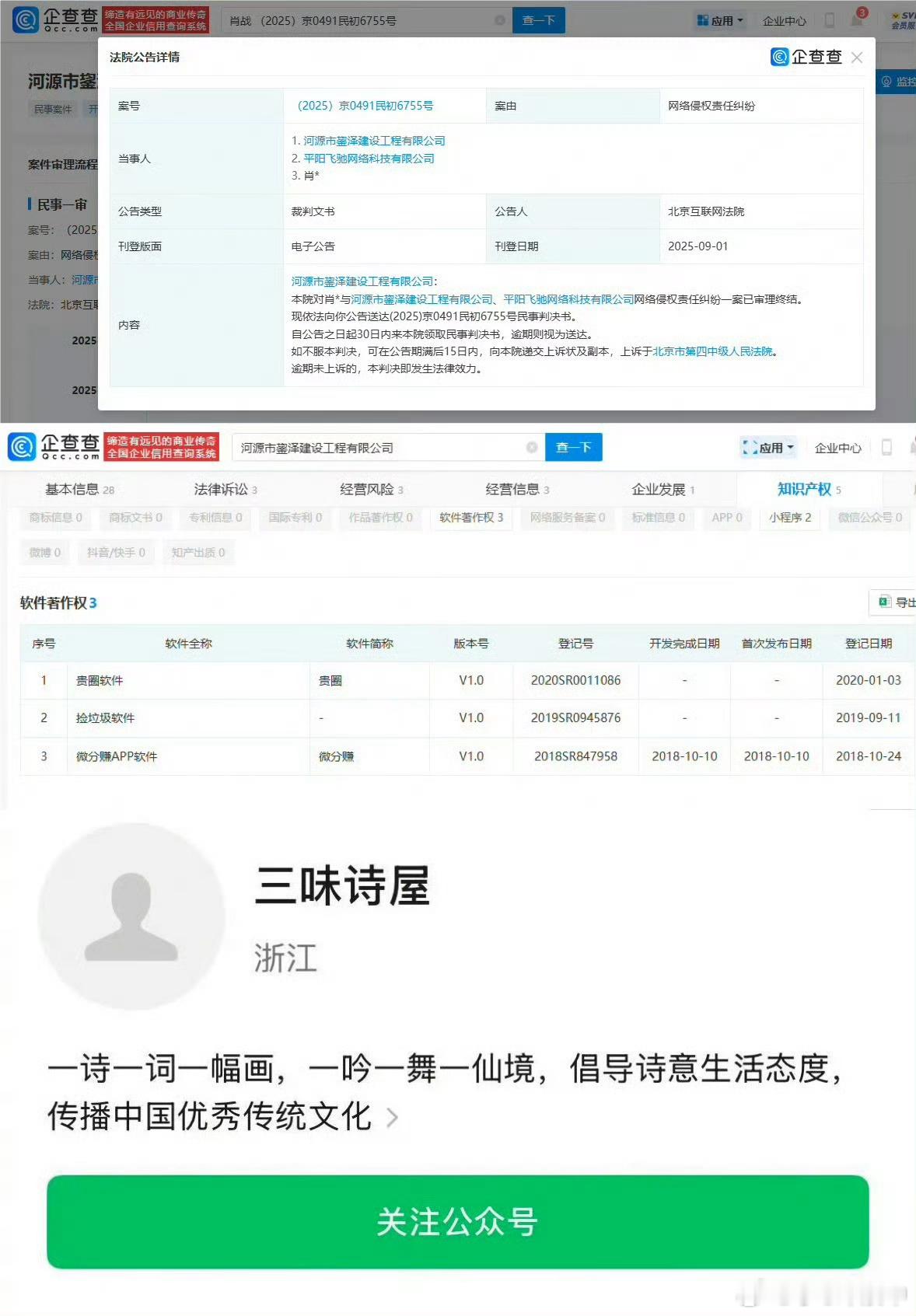Viewport: 916px width, 1316px height.
Task: Open first party 河源市鋆泽建设工程有限公司 link
Action: [374, 141]
